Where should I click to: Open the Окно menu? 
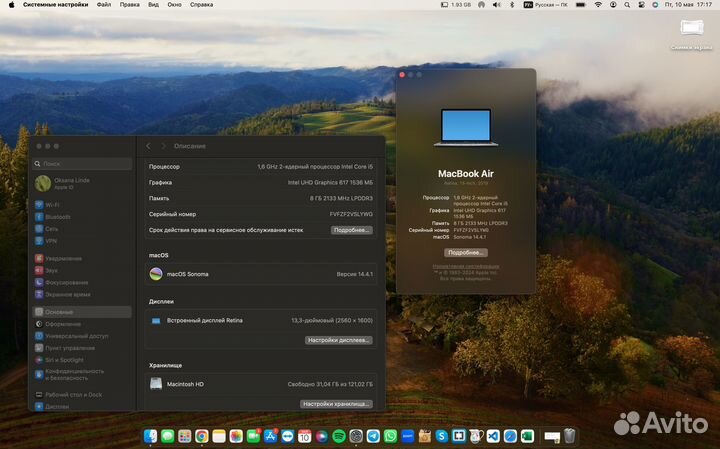tap(174, 5)
